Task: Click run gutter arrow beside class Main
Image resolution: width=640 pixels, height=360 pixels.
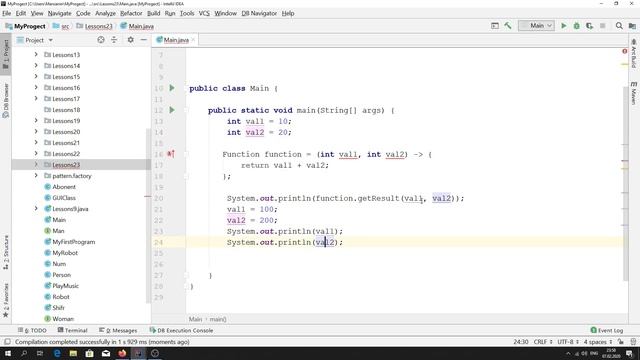Action: [x=172, y=88]
